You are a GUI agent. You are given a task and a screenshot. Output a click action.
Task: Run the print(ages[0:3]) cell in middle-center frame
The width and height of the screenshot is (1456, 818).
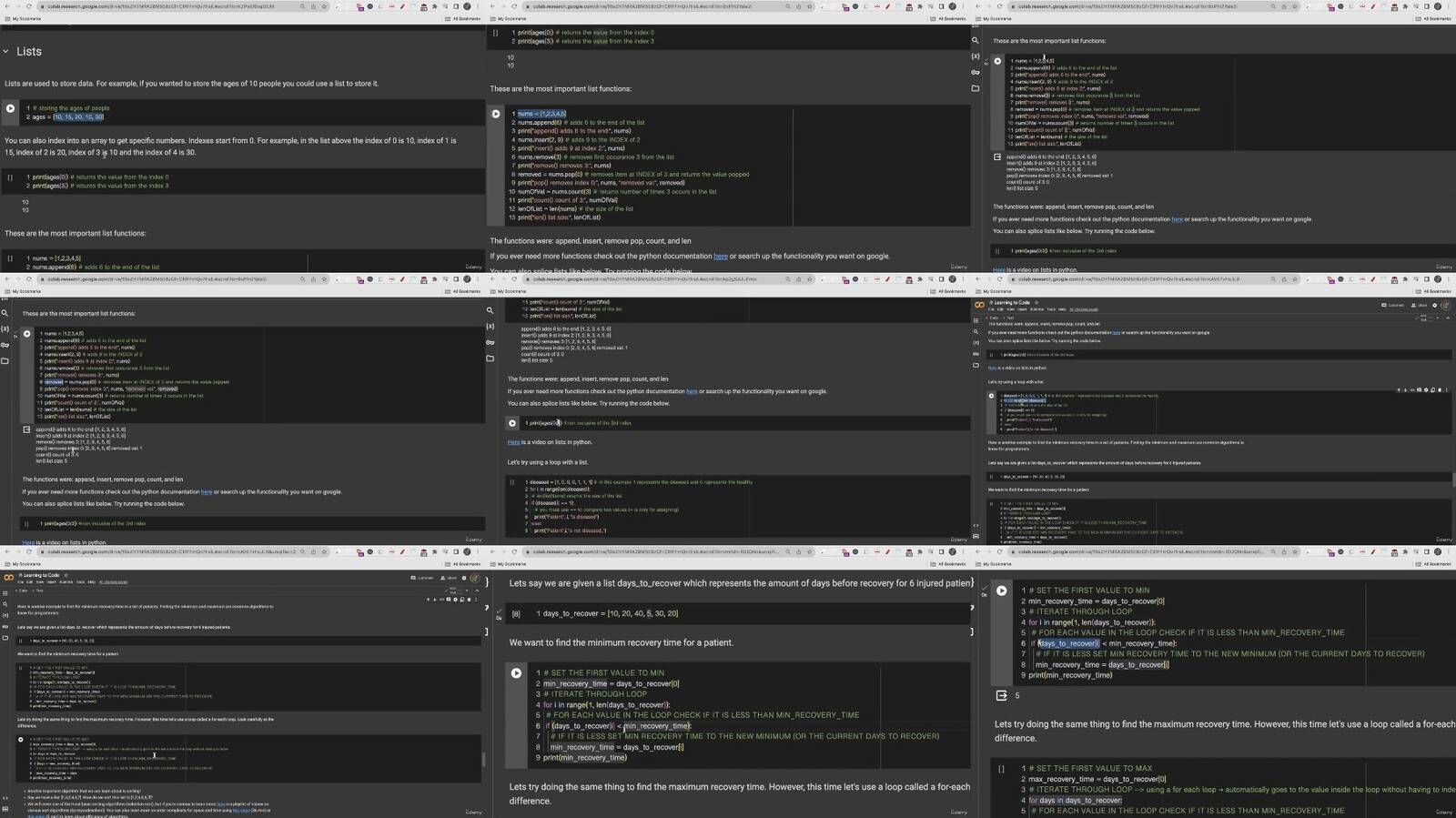(x=512, y=423)
